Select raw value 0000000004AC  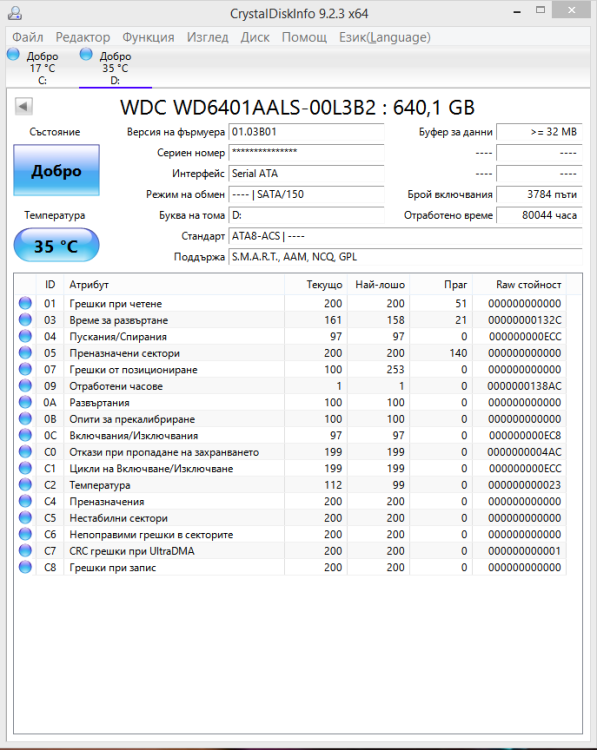pyautogui.click(x=524, y=452)
